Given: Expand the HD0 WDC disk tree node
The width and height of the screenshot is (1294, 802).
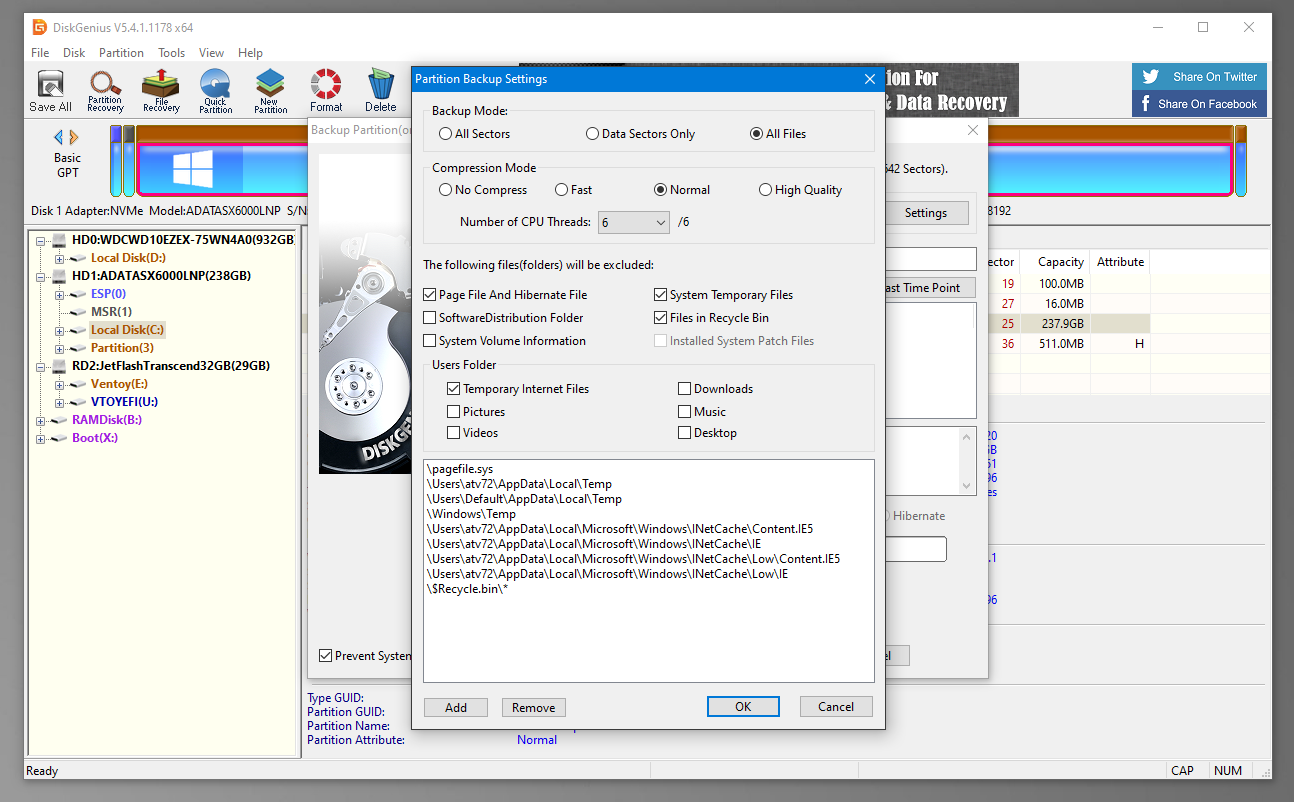Looking at the screenshot, I should point(42,241).
